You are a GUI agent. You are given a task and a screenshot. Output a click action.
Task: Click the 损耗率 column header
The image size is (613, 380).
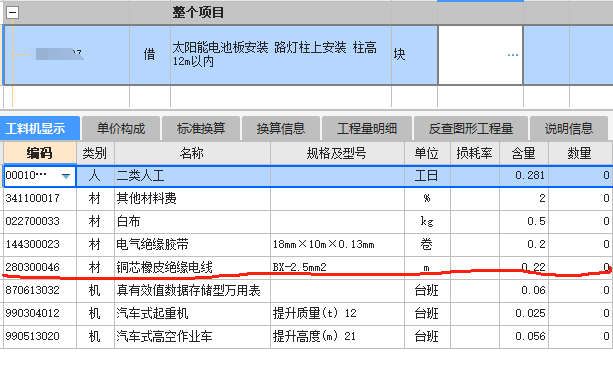[475, 153]
